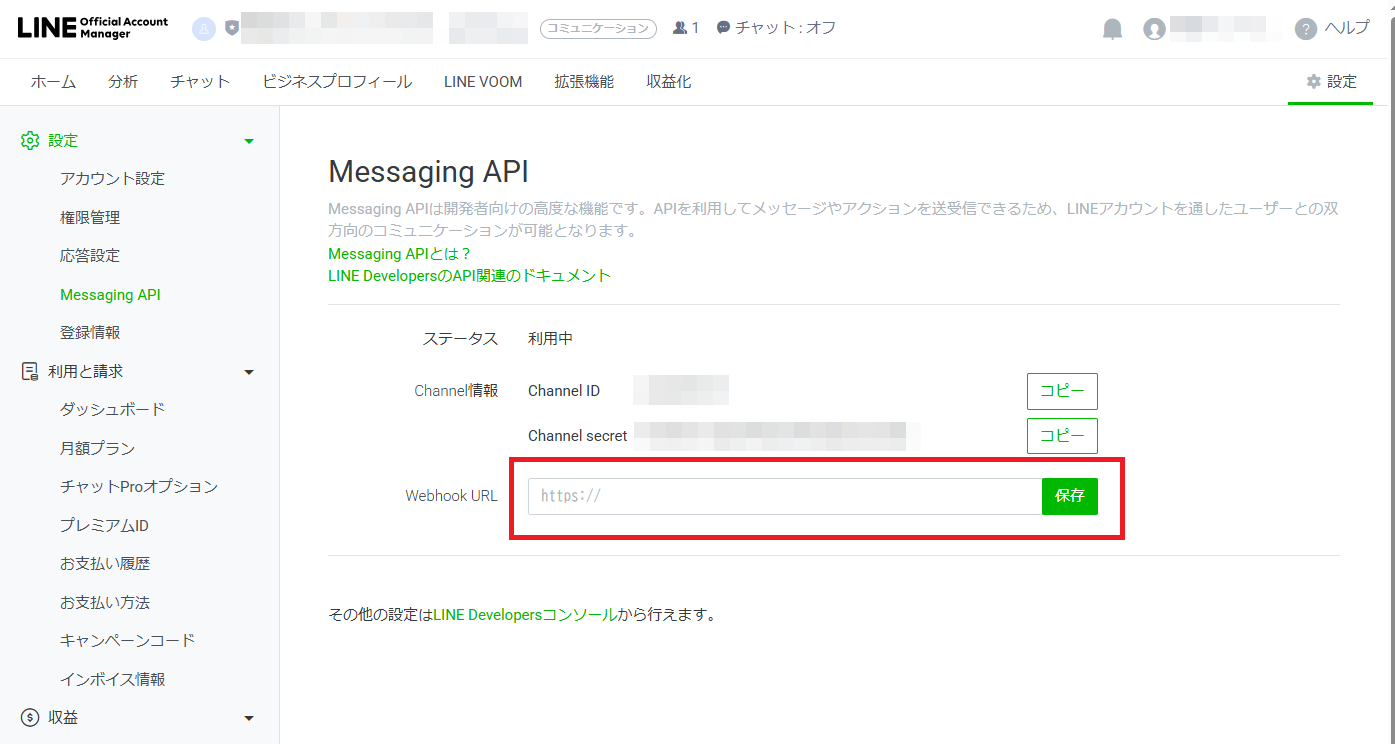
Task: Click the account avatar icon beside logo
Action: point(204,29)
